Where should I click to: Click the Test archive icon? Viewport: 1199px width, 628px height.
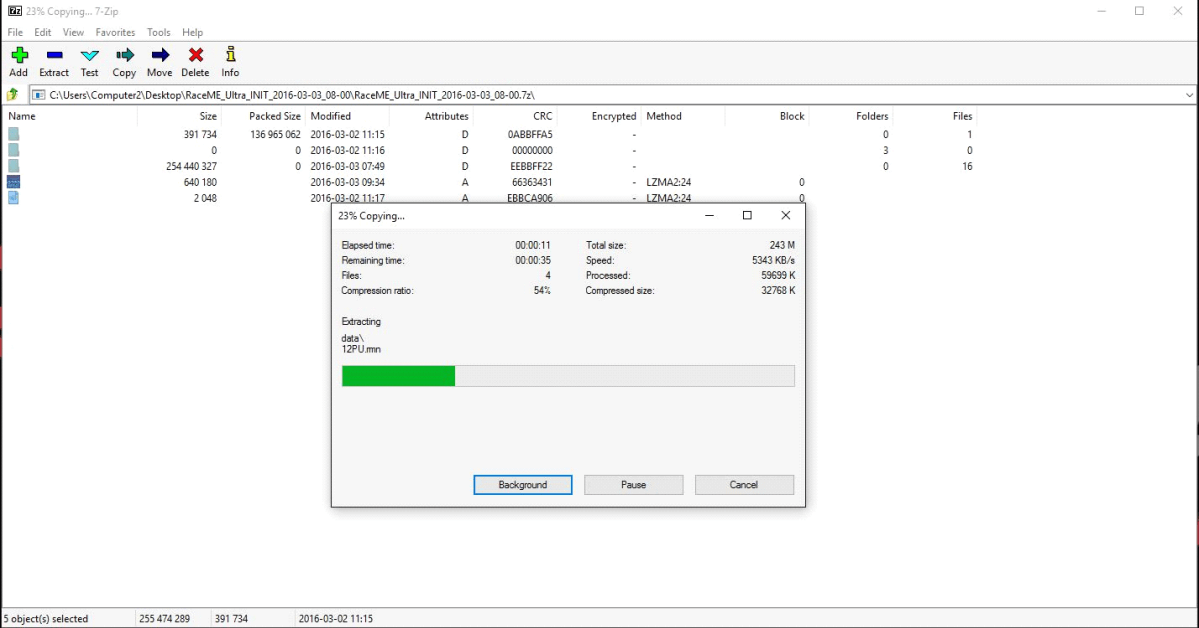[x=89, y=61]
